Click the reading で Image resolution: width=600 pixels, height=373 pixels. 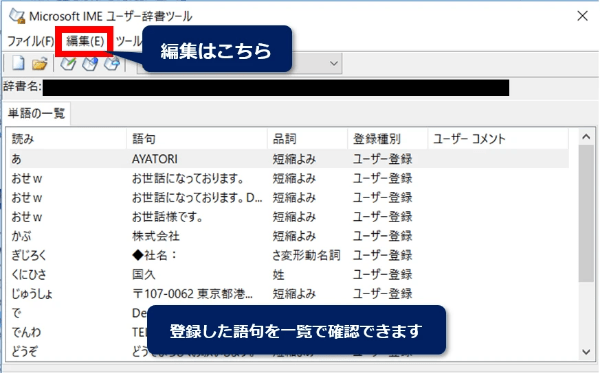point(16,313)
